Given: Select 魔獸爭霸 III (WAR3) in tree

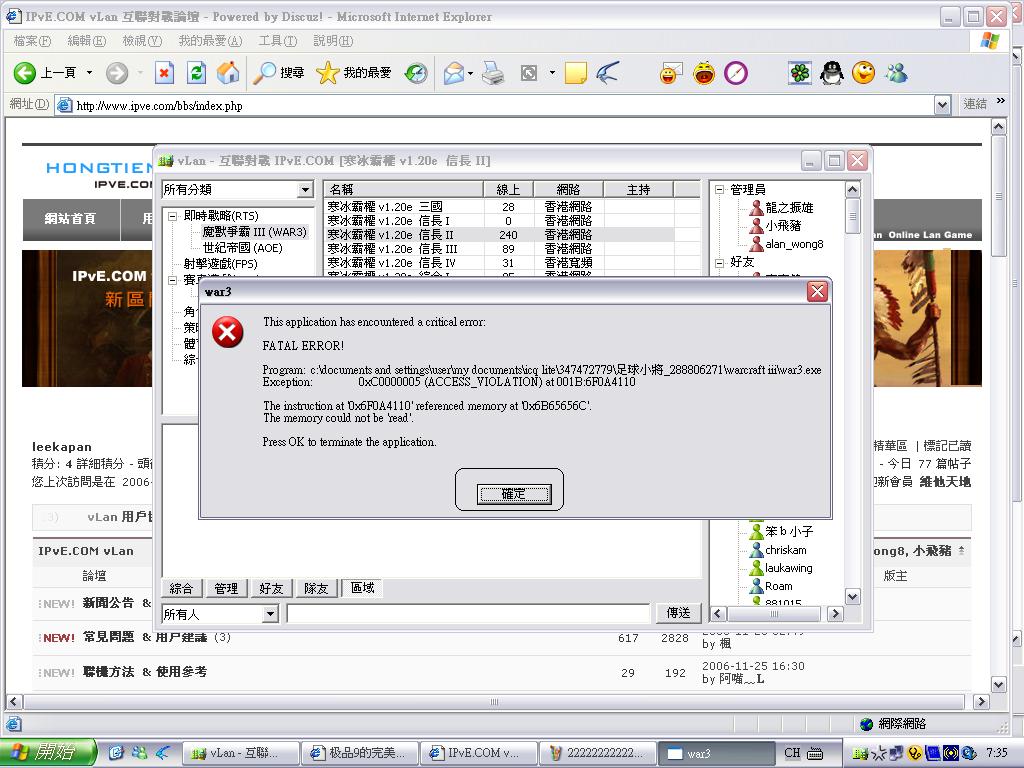Looking at the screenshot, I should coord(254,232).
